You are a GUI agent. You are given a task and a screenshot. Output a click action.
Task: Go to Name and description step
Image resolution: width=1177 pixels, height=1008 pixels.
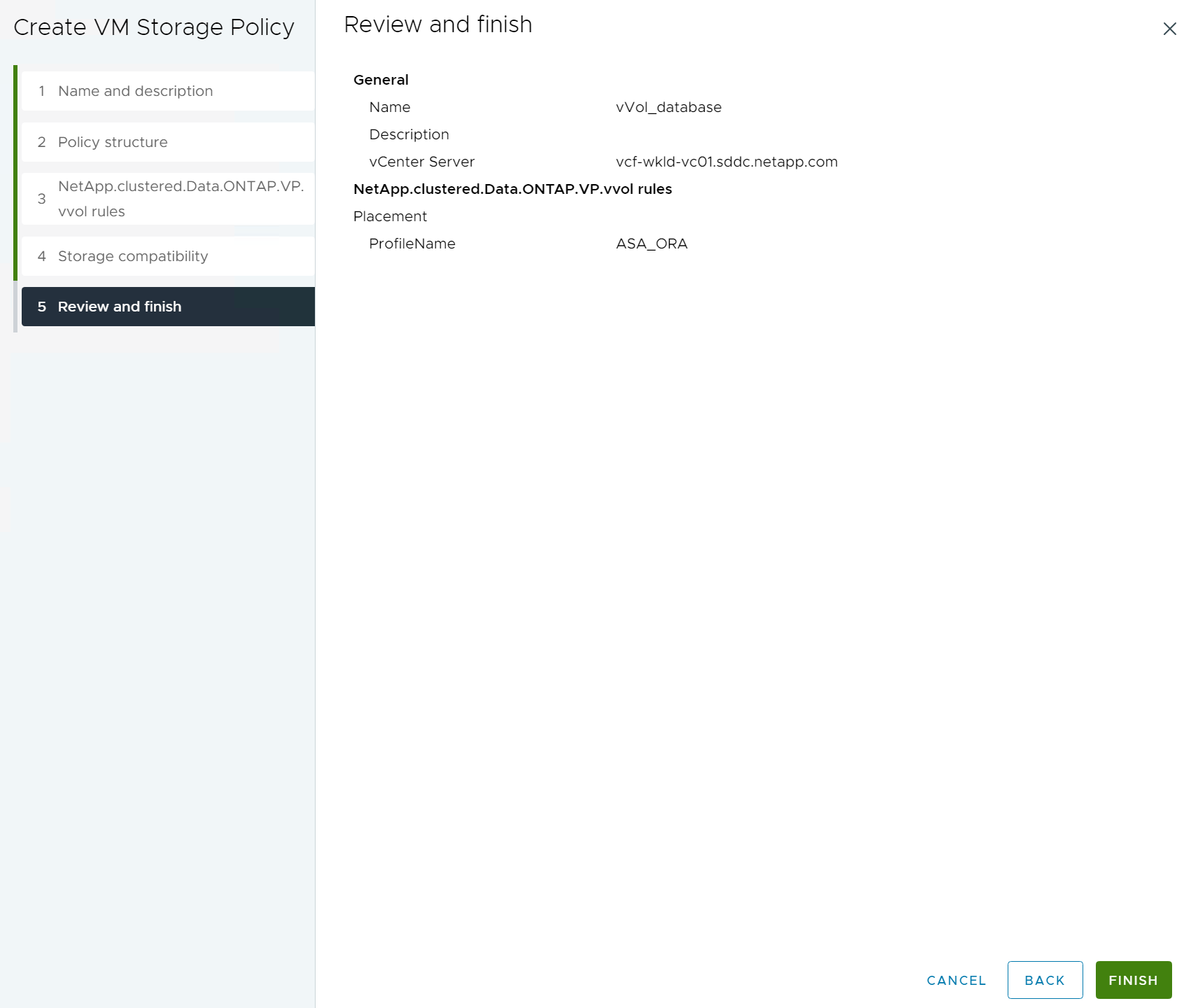135,91
